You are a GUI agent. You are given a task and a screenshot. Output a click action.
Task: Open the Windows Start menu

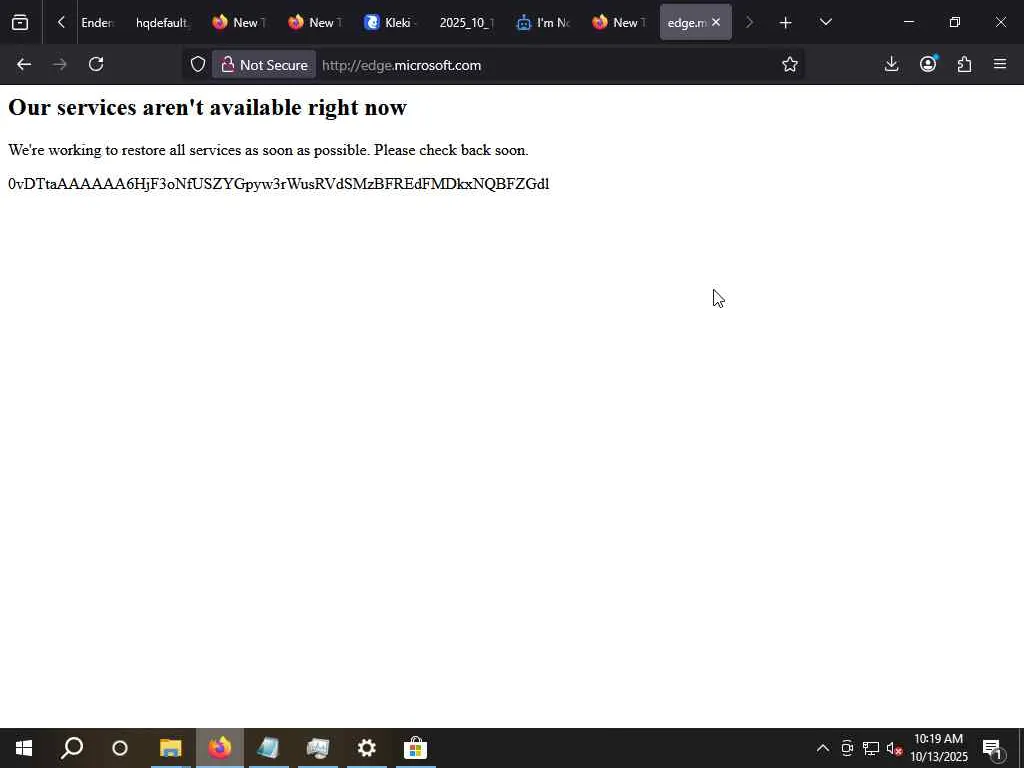tap(24, 748)
